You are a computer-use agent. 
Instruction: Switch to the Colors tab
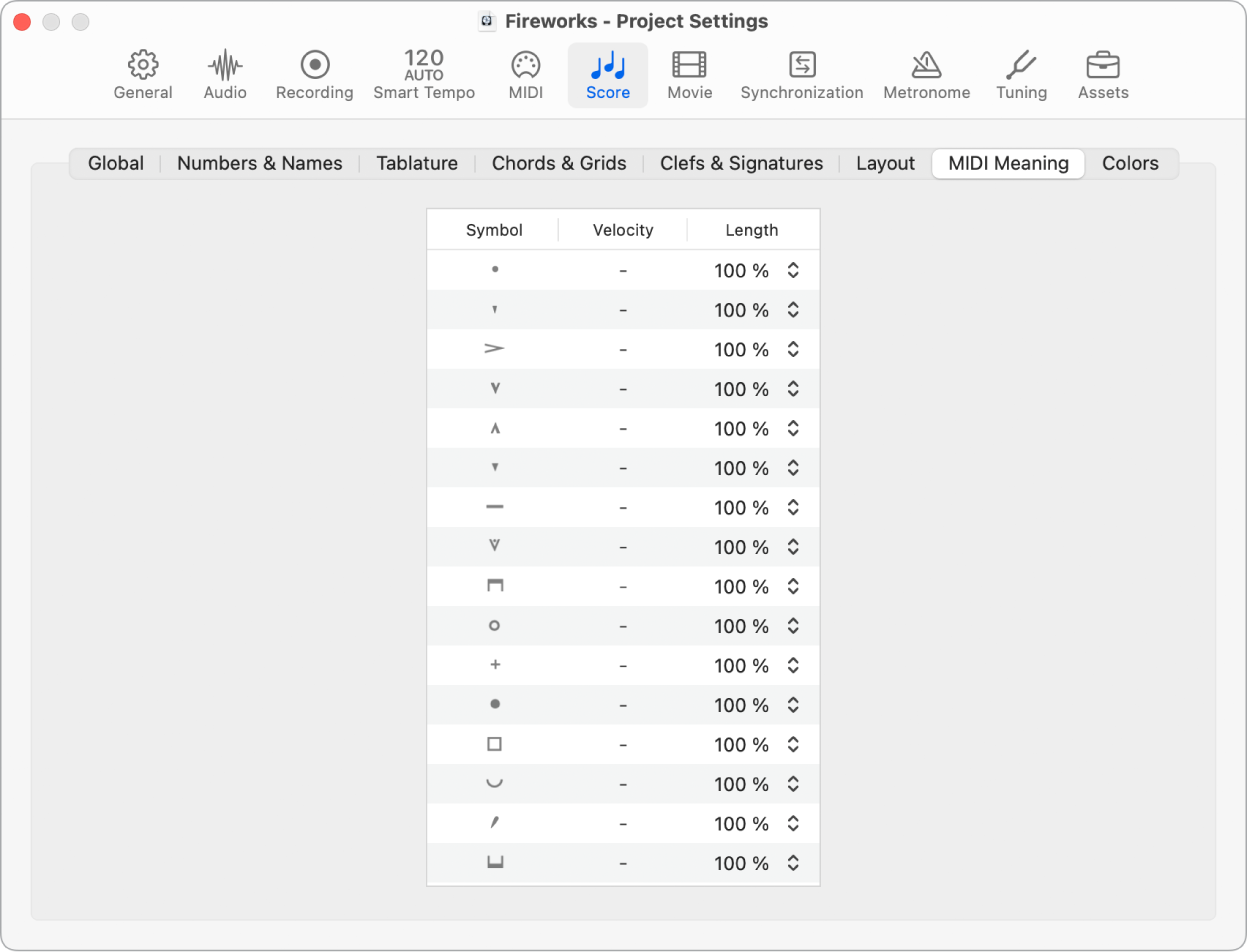tap(1130, 163)
